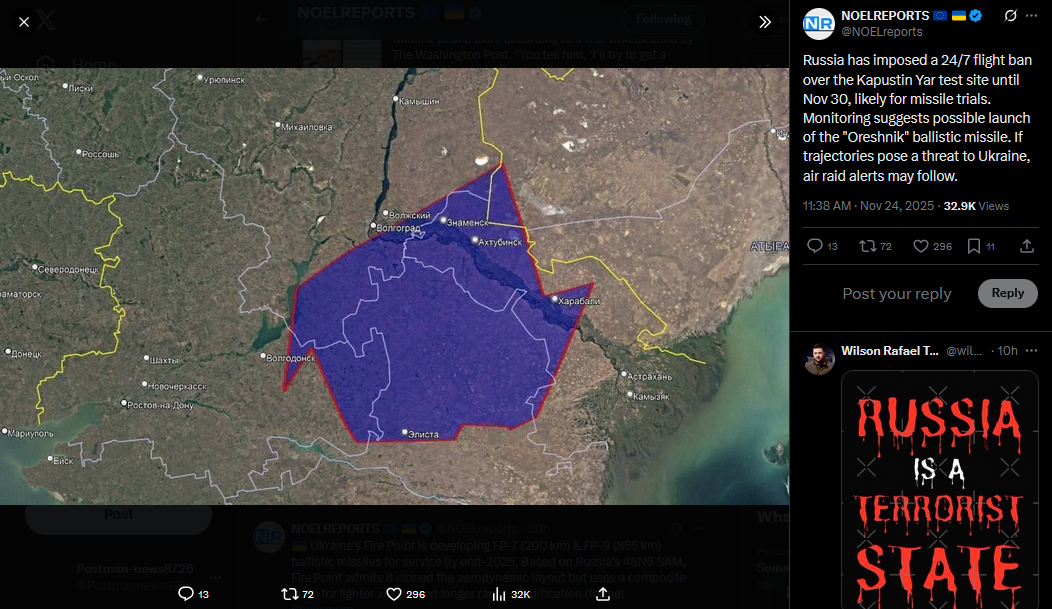Click the Kapustin Yar flight ban map image
1052x609 pixels.
(x=394, y=286)
